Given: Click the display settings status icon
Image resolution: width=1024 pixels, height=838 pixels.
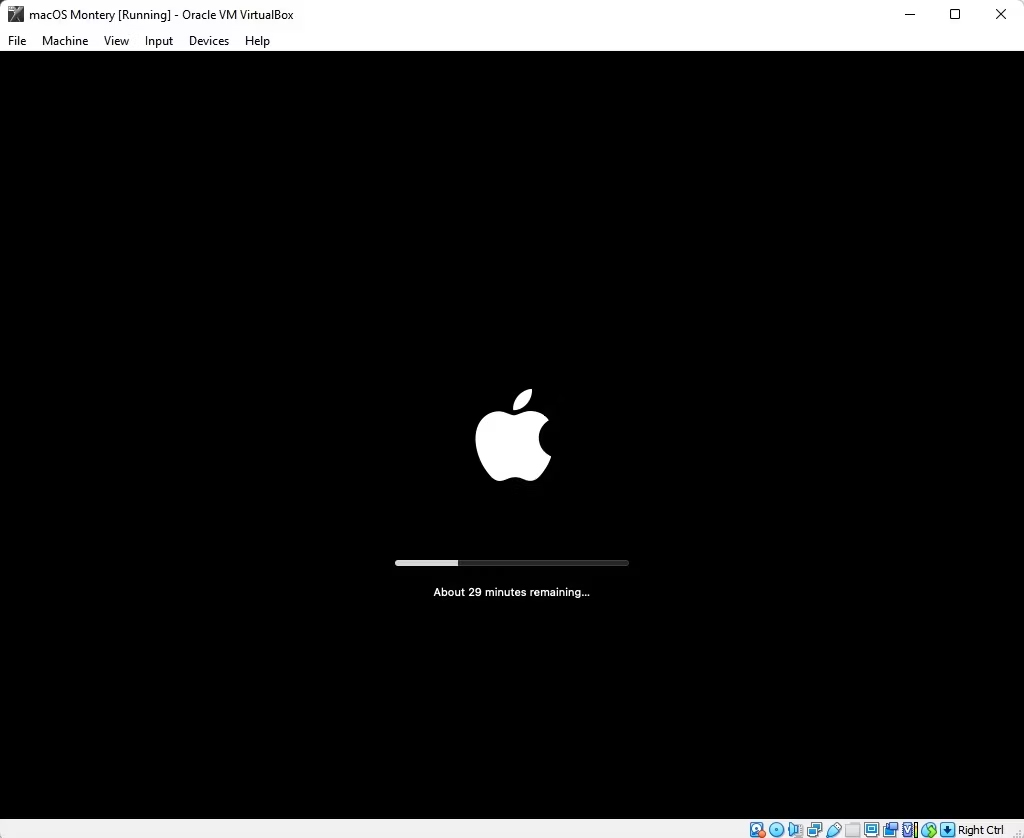Looking at the screenshot, I should [871, 830].
